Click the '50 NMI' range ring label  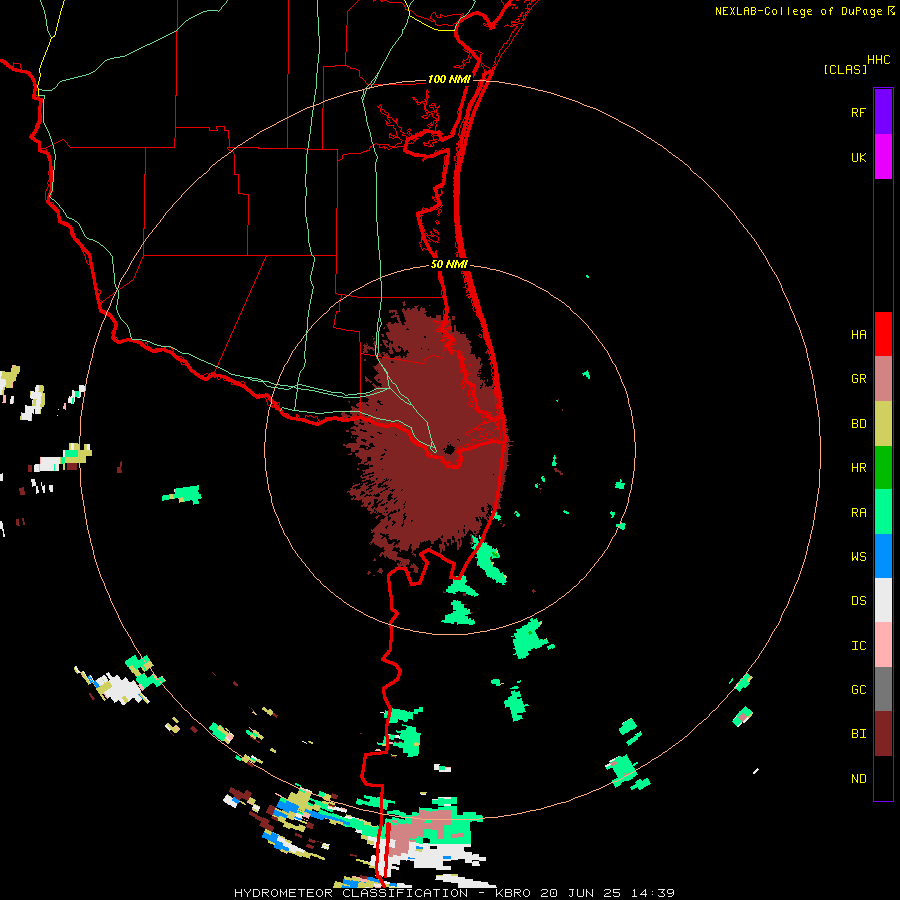coord(449,264)
